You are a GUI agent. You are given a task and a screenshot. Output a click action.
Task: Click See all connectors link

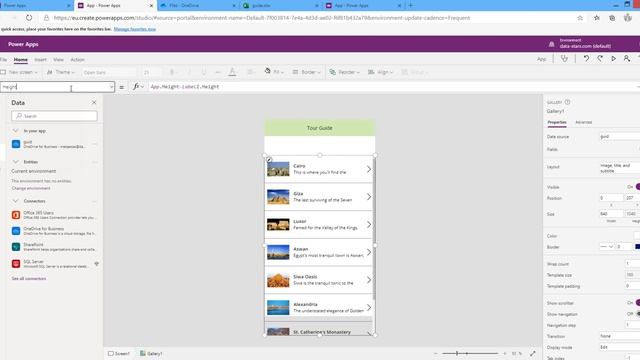point(29,278)
